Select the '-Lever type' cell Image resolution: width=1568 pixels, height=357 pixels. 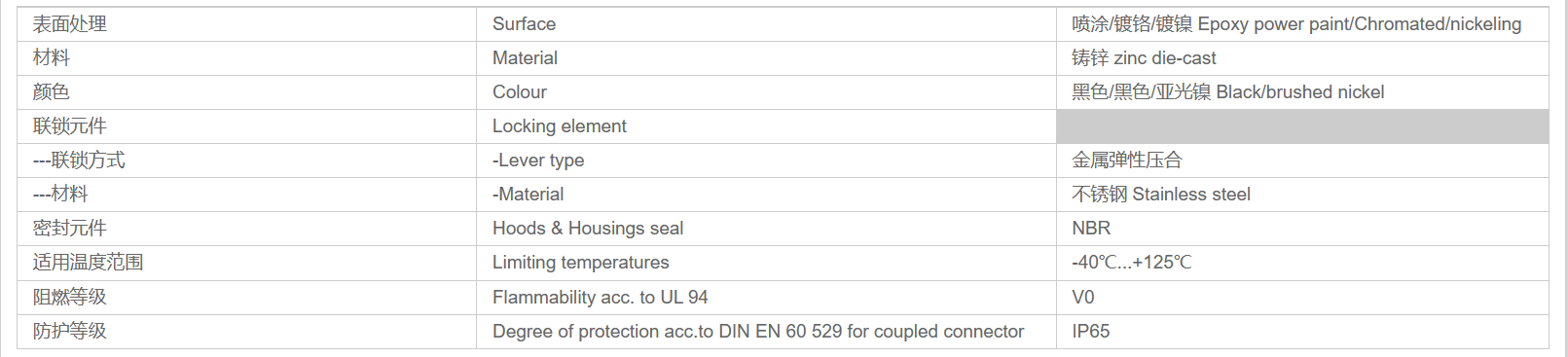pos(766,161)
